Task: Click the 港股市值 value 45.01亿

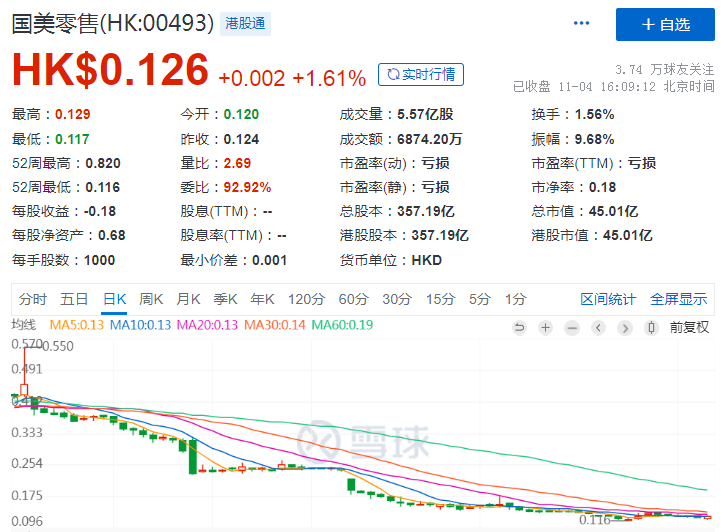Action: (x=628, y=235)
